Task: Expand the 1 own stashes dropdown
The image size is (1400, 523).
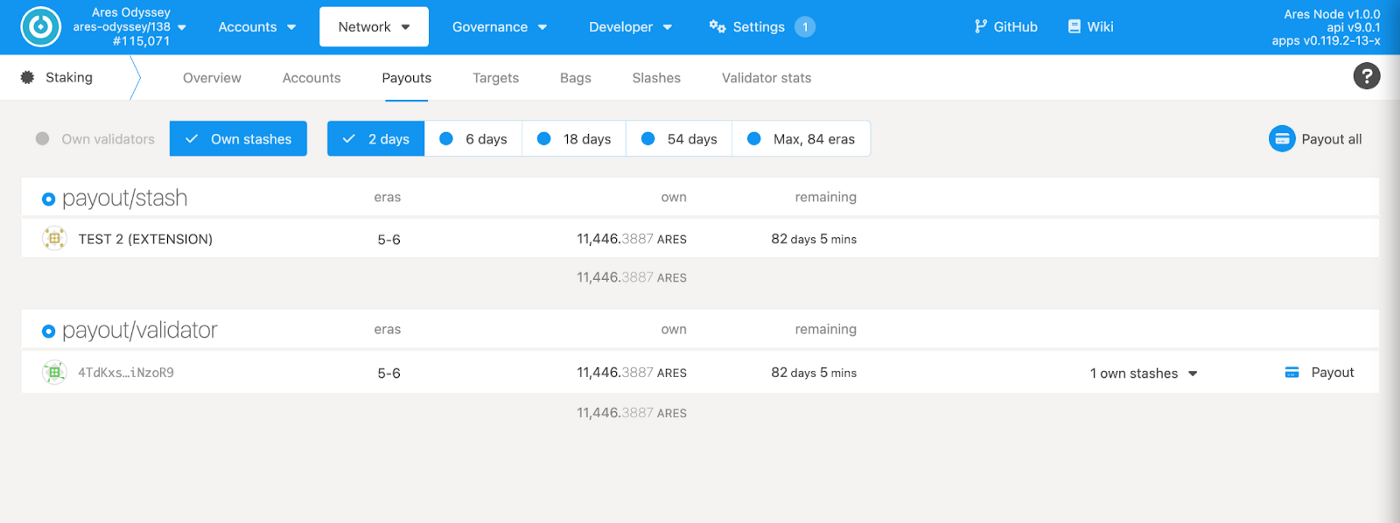Action: tap(1144, 373)
